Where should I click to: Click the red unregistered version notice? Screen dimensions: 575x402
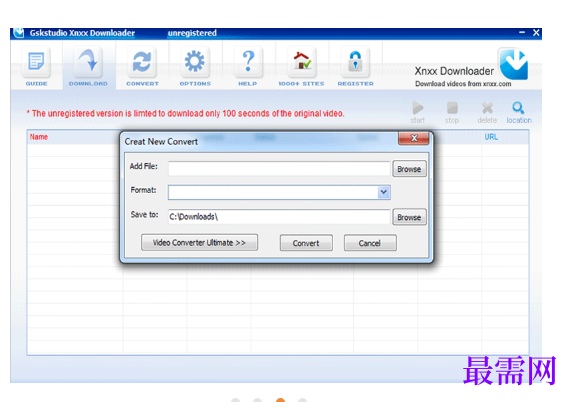(185, 113)
